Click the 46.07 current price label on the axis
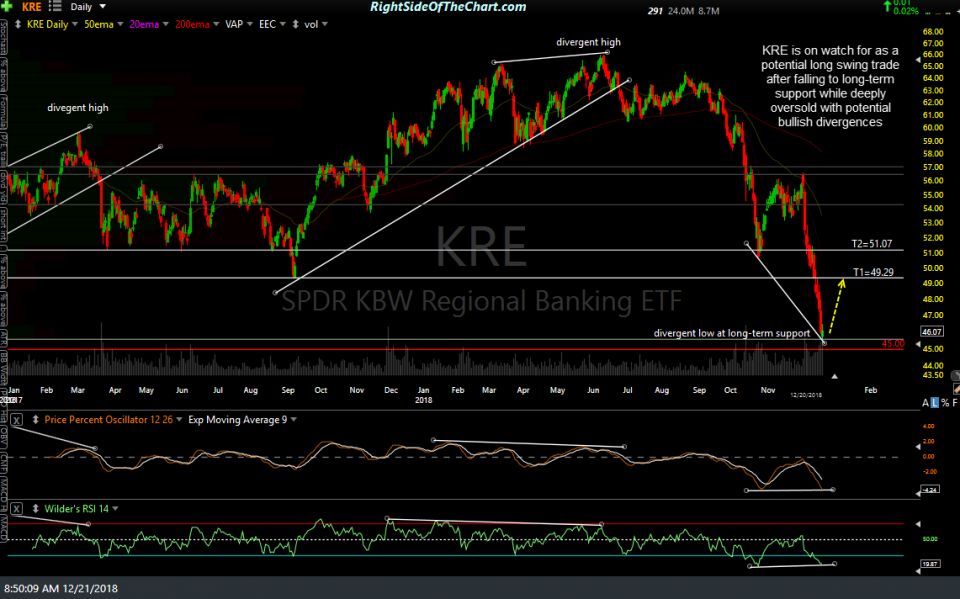Viewport: 960px width, 599px height. 932,333
